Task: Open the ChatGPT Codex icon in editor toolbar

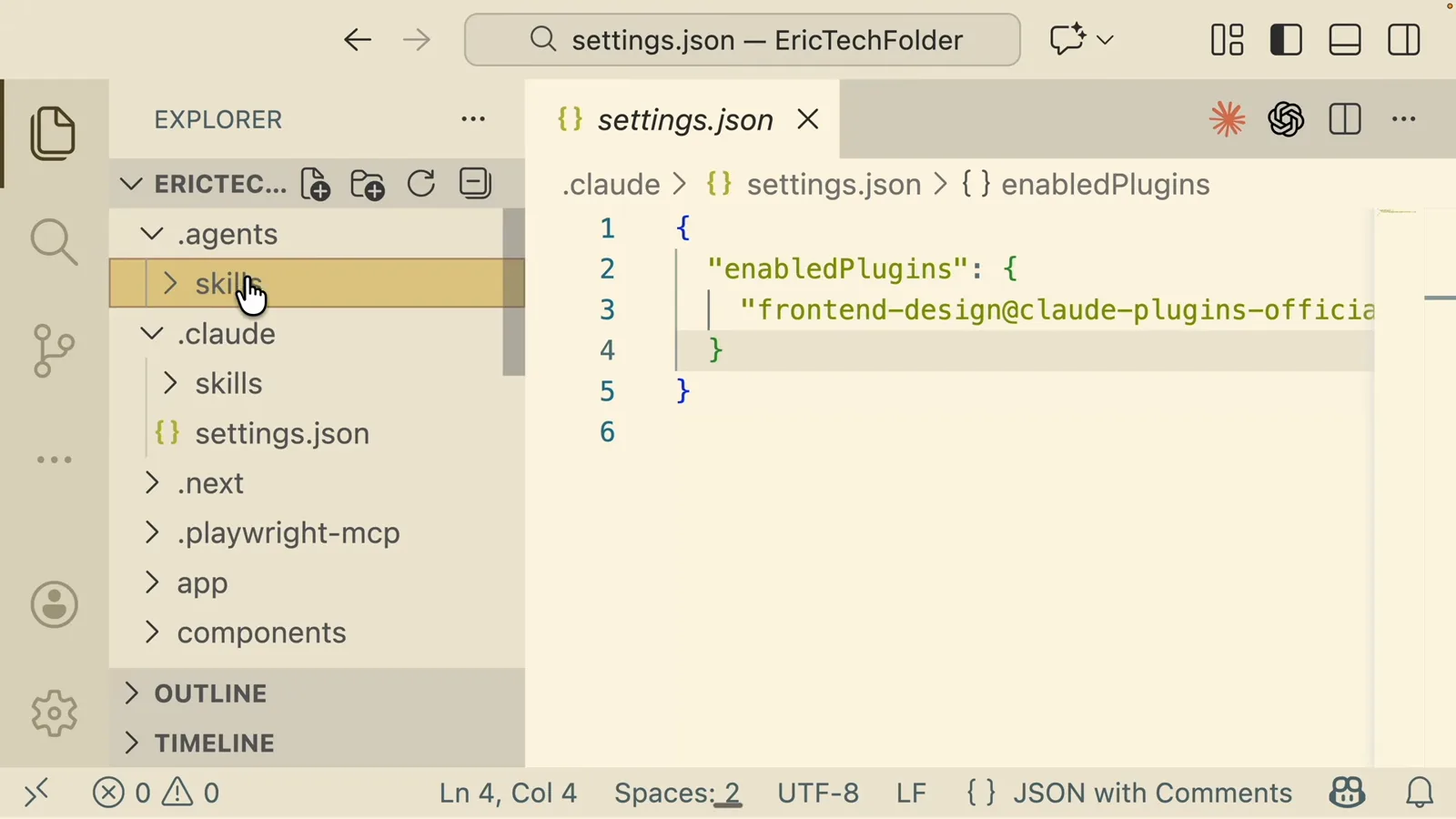Action: 1286,119
